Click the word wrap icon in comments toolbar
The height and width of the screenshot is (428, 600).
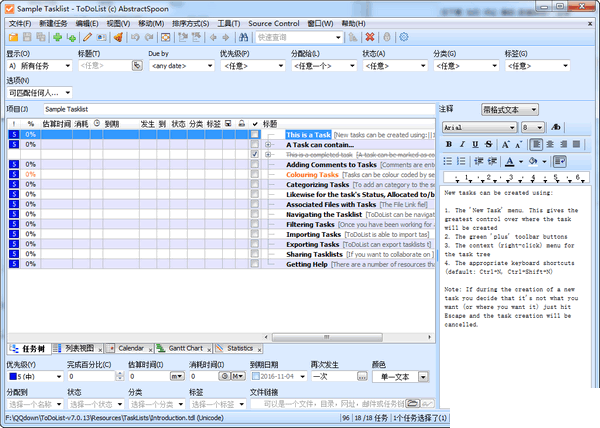pyautogui.click(x=560, y=161)
